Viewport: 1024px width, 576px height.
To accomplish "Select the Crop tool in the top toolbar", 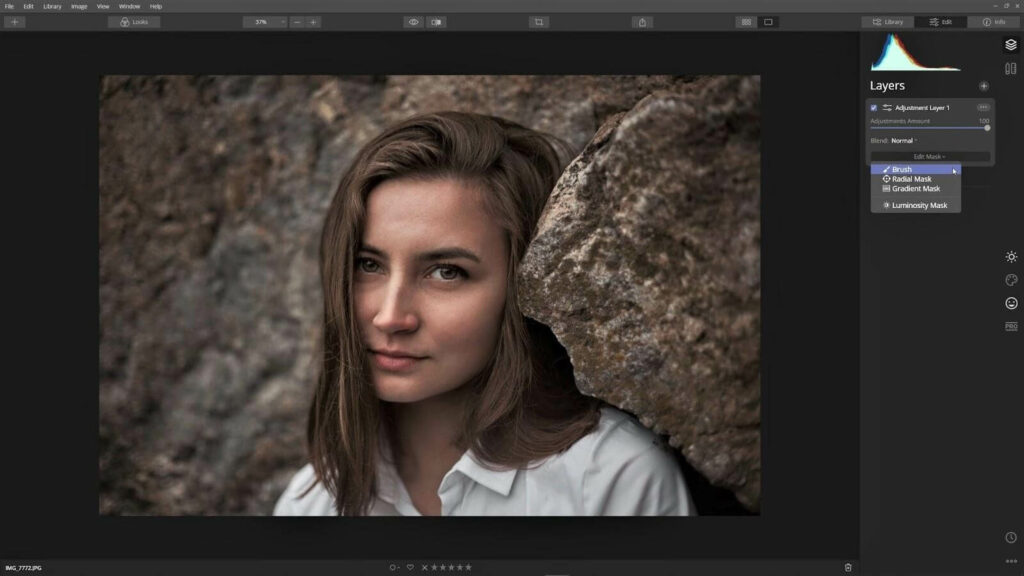I will point(540,21).
